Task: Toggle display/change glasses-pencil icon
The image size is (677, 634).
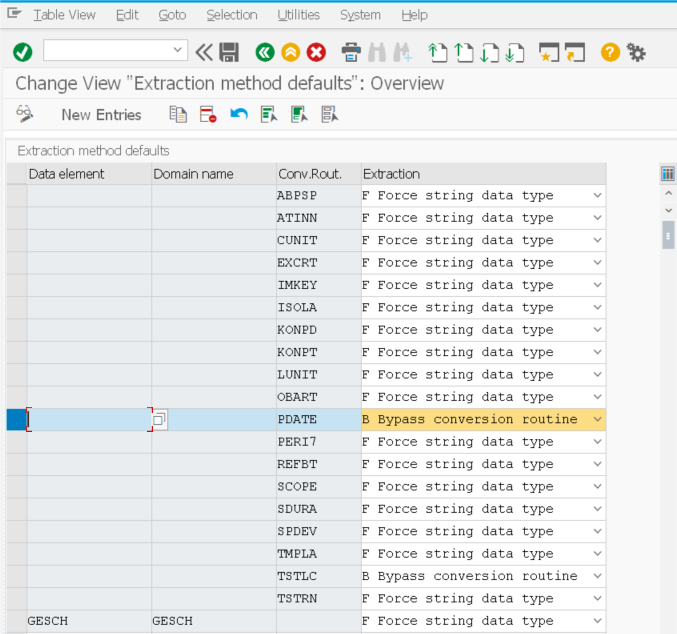Action: pyautogui.click(x=25, y=114)
